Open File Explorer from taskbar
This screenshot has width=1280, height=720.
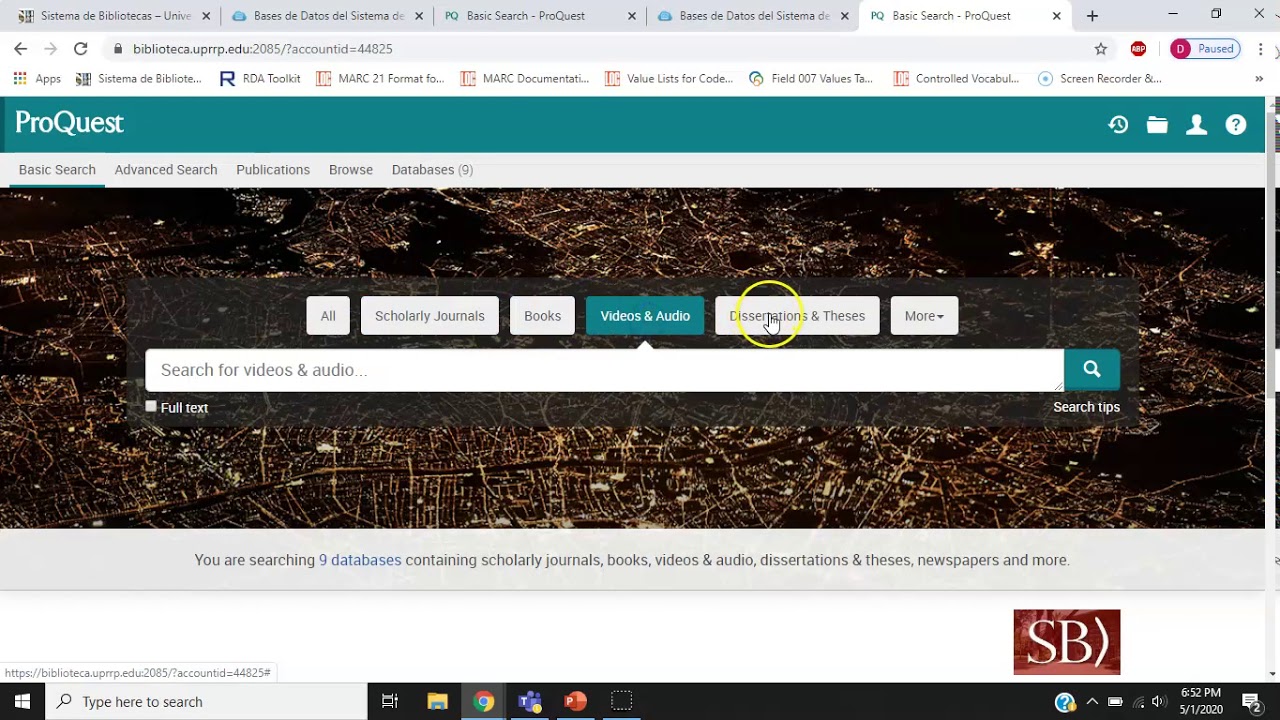(x=437, y=701)
